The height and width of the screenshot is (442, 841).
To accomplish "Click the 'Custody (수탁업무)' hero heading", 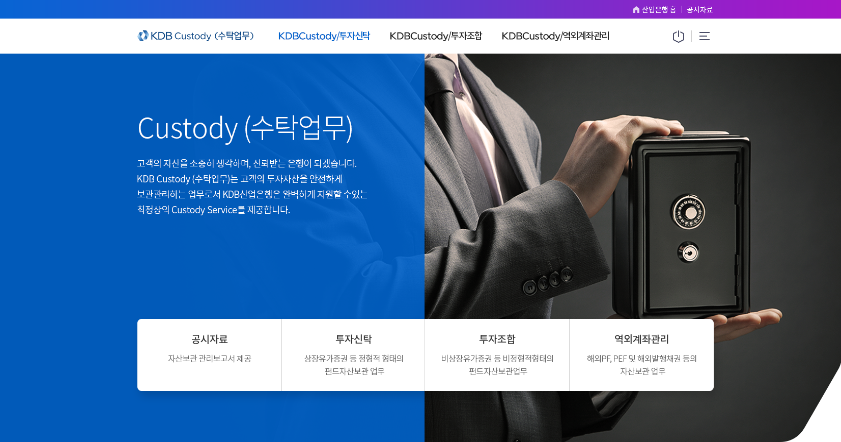I will pos(245,128).
